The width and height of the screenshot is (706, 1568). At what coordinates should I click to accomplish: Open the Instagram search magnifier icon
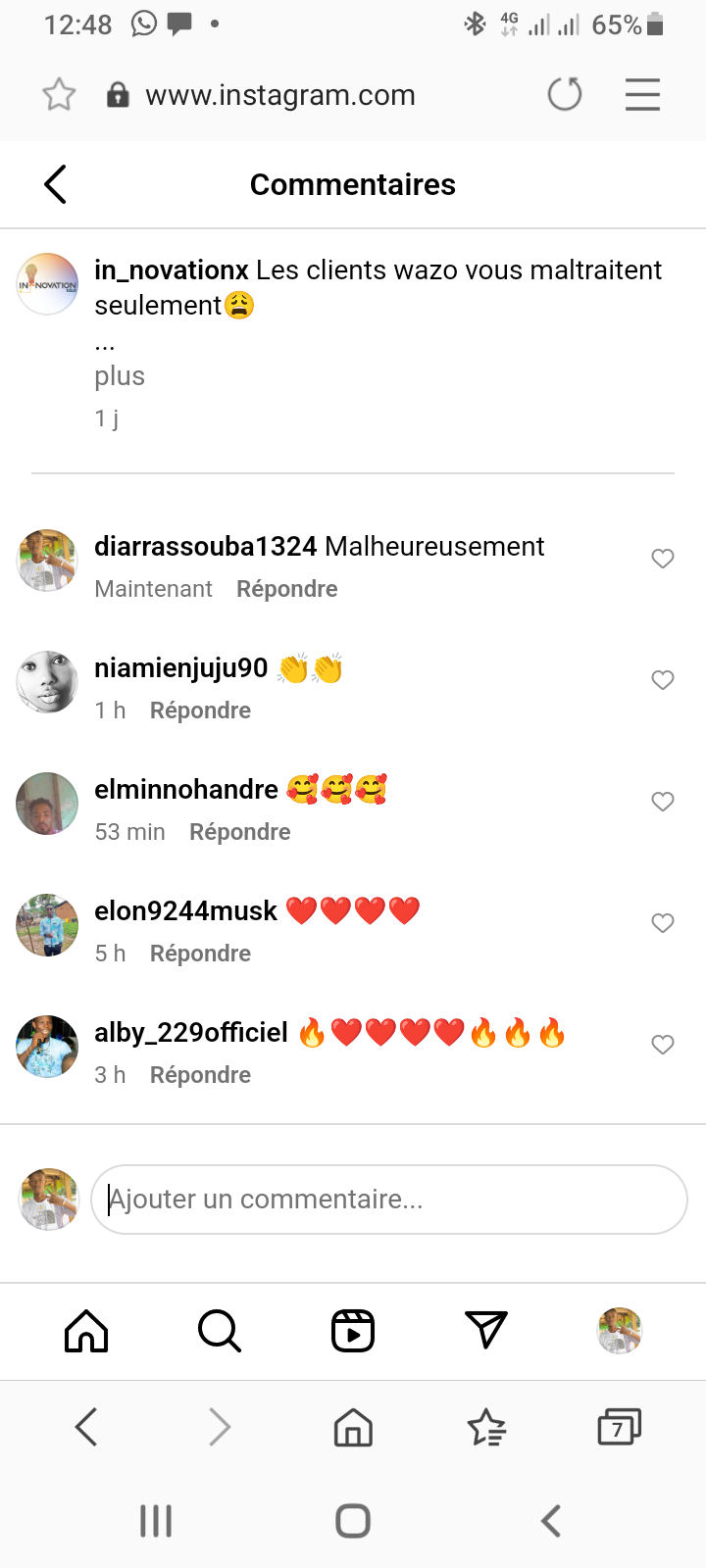[x=220, y=1331]
